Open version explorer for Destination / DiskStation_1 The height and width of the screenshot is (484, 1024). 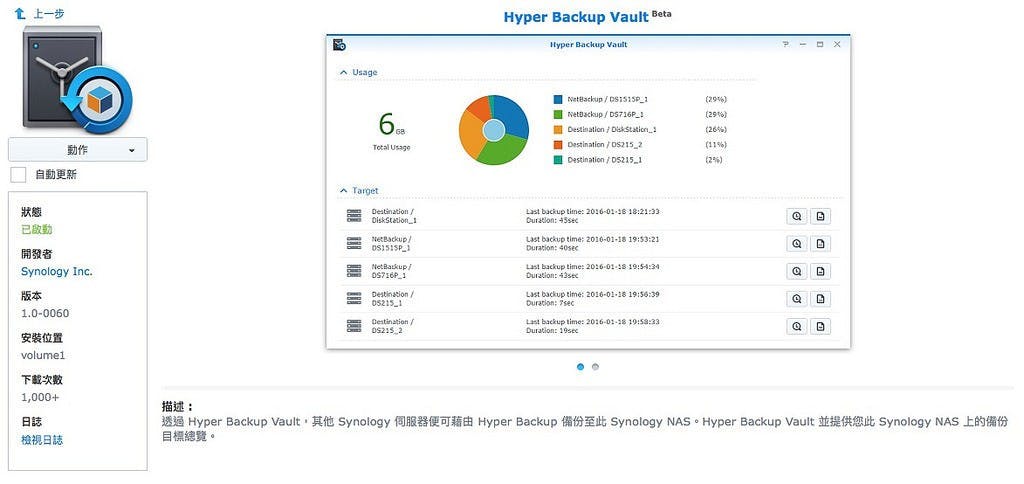coord(796,216)
